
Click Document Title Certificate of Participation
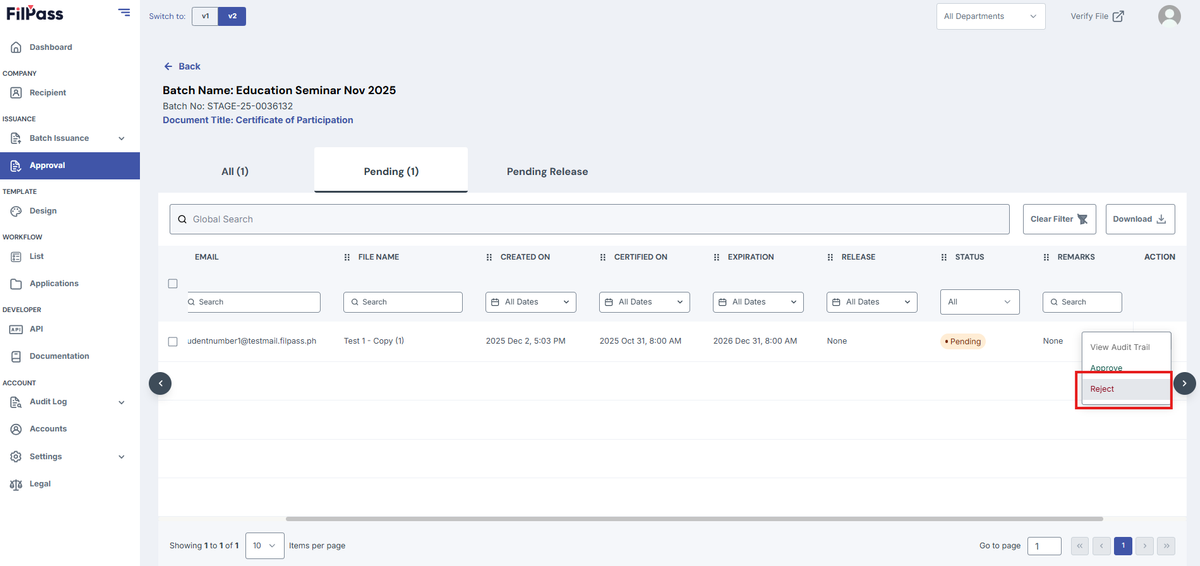click(x=258, y=120)
